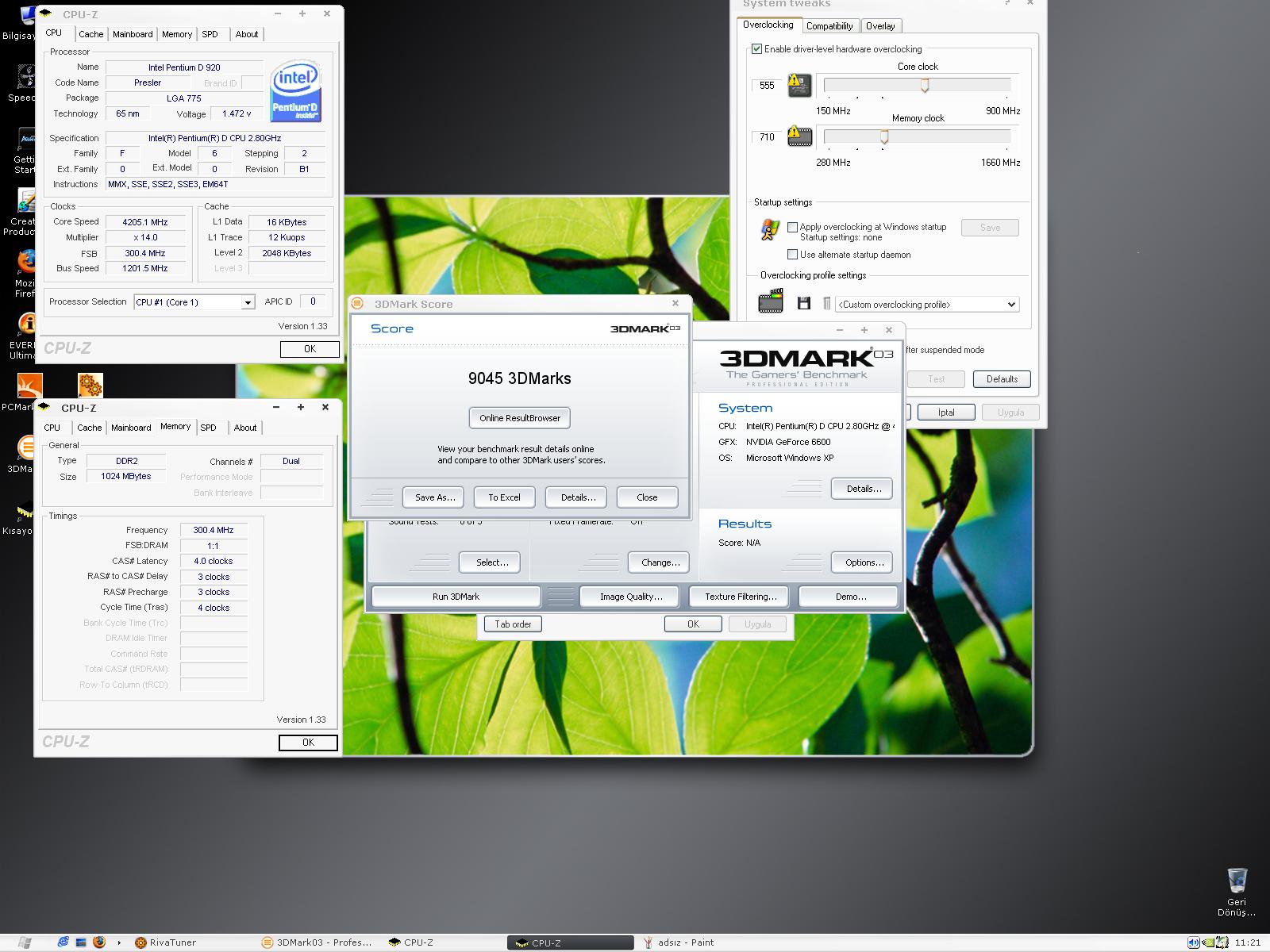Save overclocking profile with floppy disk icon

point(804,303)
